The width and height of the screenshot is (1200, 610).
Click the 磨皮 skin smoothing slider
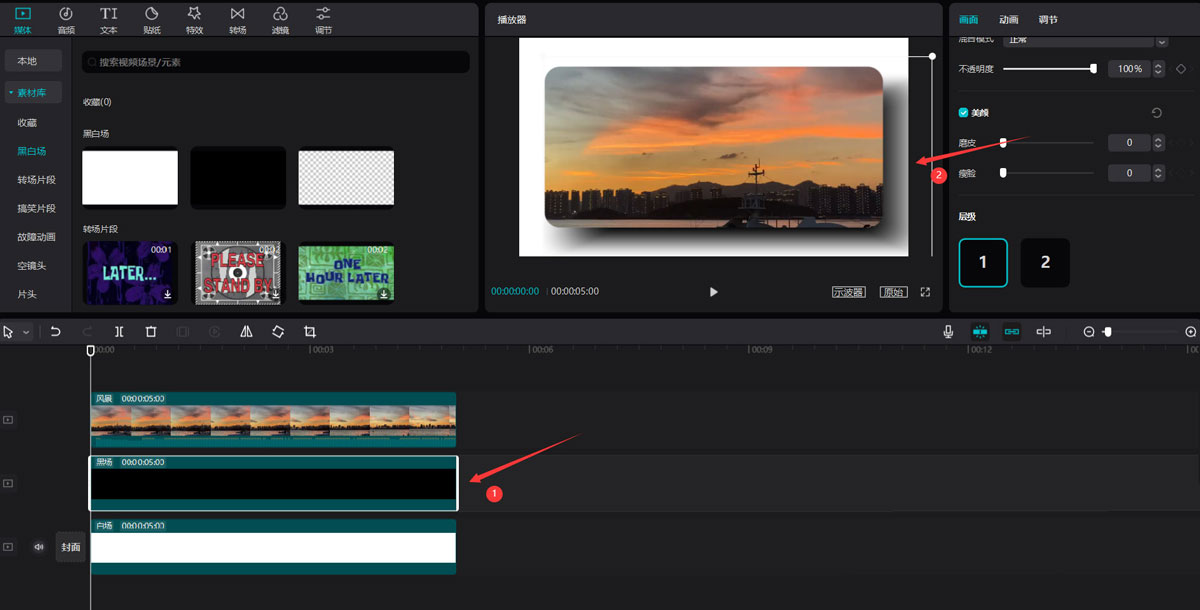click(1048, 143)
